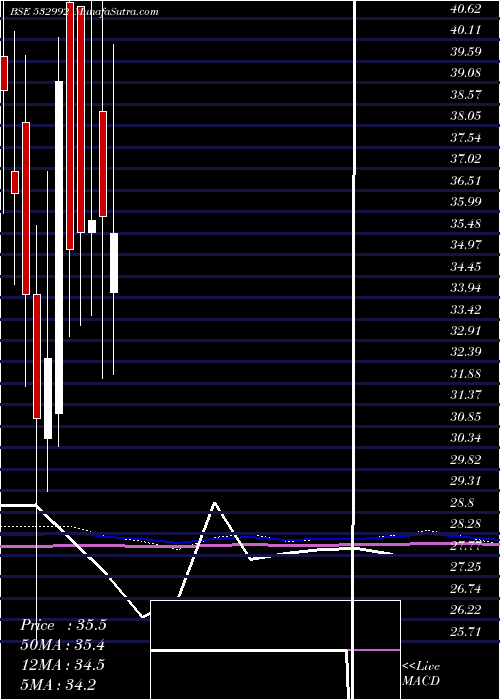Click the 12MA : 34.5 readout

pos(63,665)
